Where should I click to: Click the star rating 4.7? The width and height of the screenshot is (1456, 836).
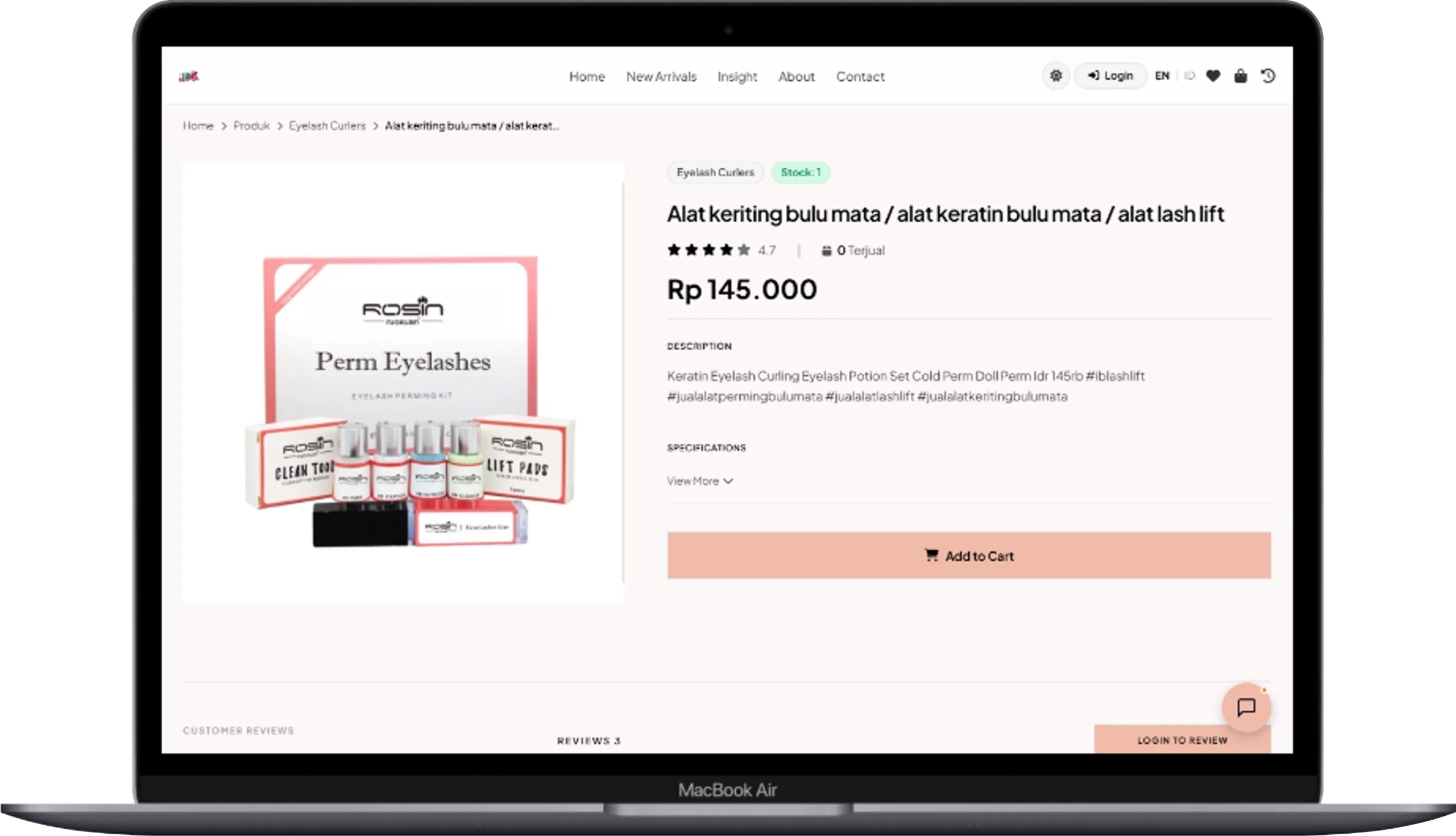pyautogui.click(x=721, y=250)
